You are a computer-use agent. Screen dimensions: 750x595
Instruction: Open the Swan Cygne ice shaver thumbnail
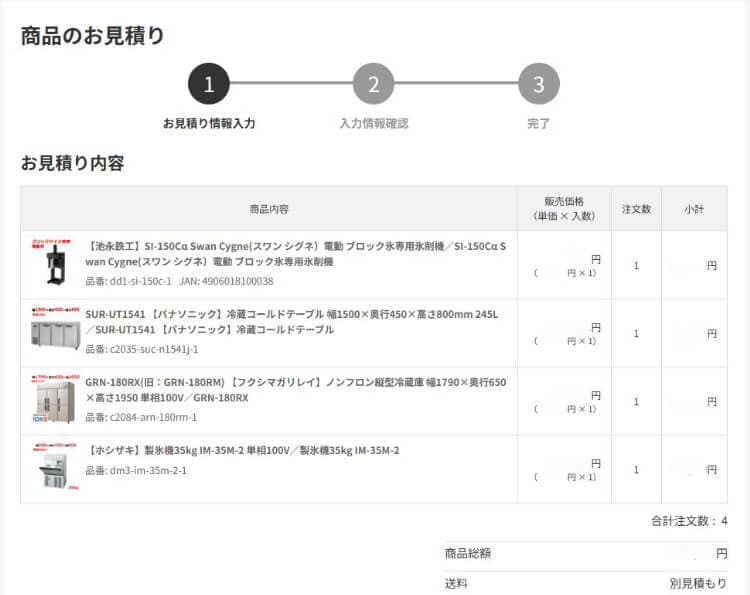(x=52, y=264)
